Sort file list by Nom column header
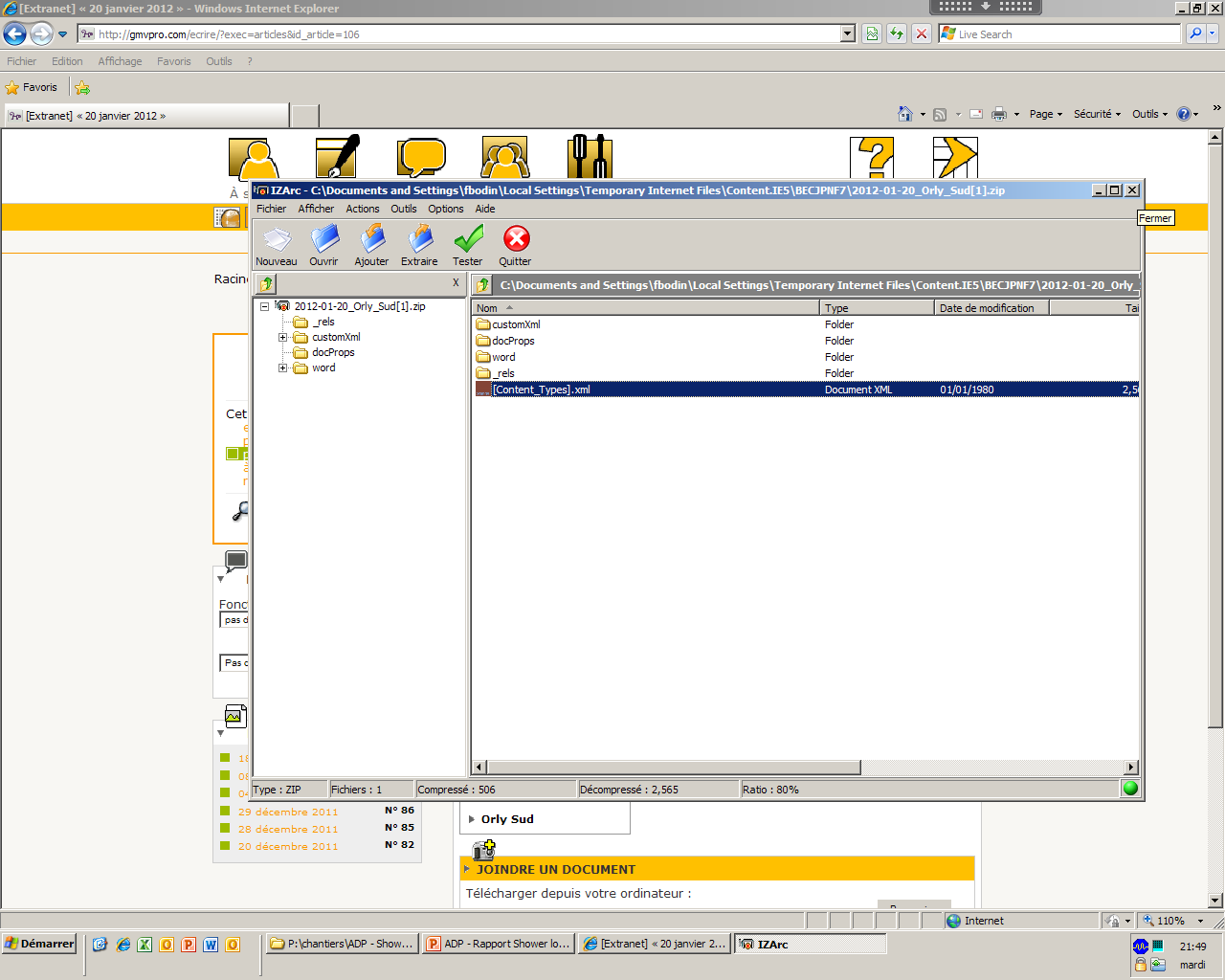The image size is (1225, 980). (x=645, y=308)
